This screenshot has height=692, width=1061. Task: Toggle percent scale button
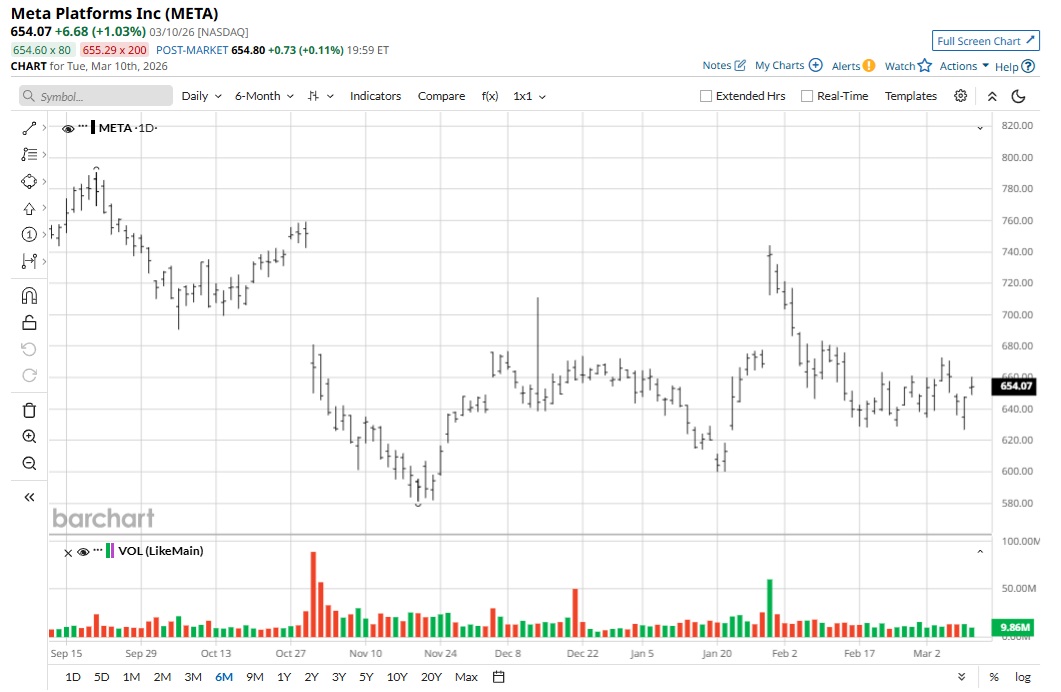(994, 676)
